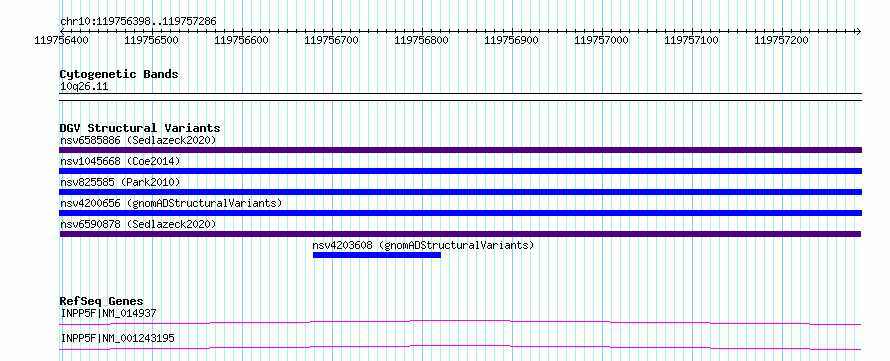The height and width of the screenshot is (361, 890).
Task: Click the blue bar under nsv825585
Action: pyautogui.click(x=460, y=192)
